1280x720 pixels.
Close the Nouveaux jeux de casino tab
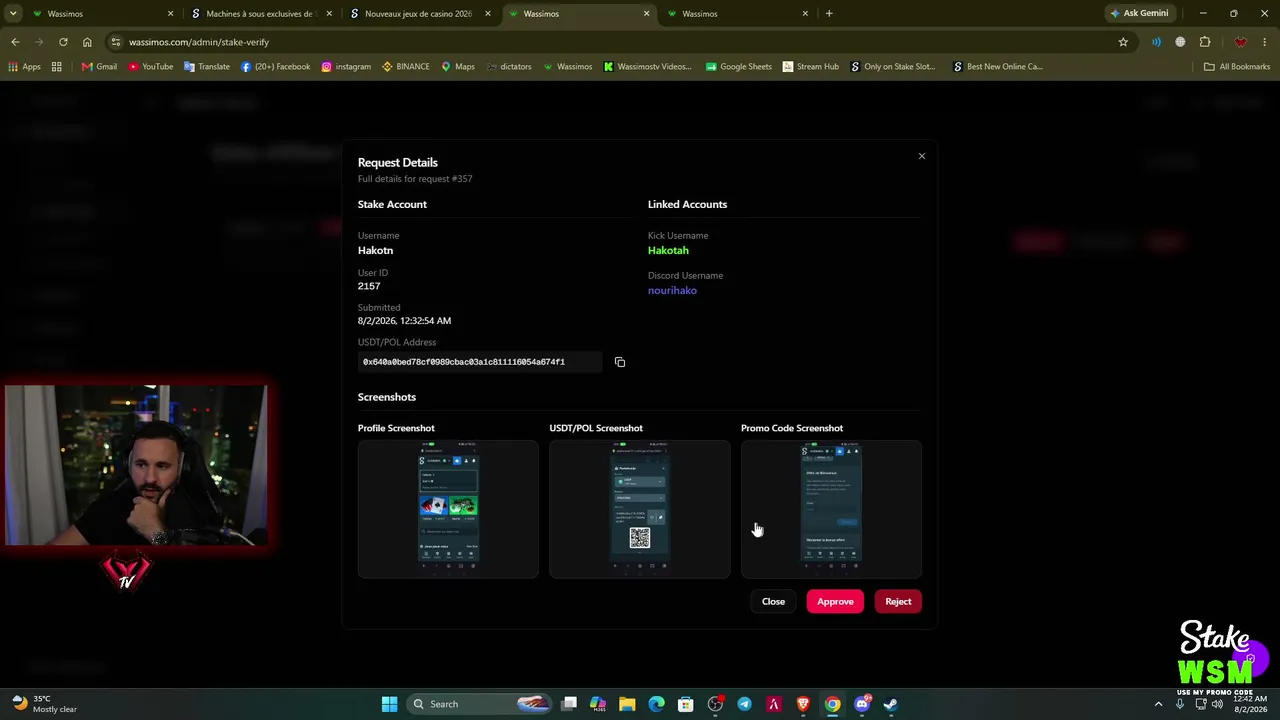(488, 14)
